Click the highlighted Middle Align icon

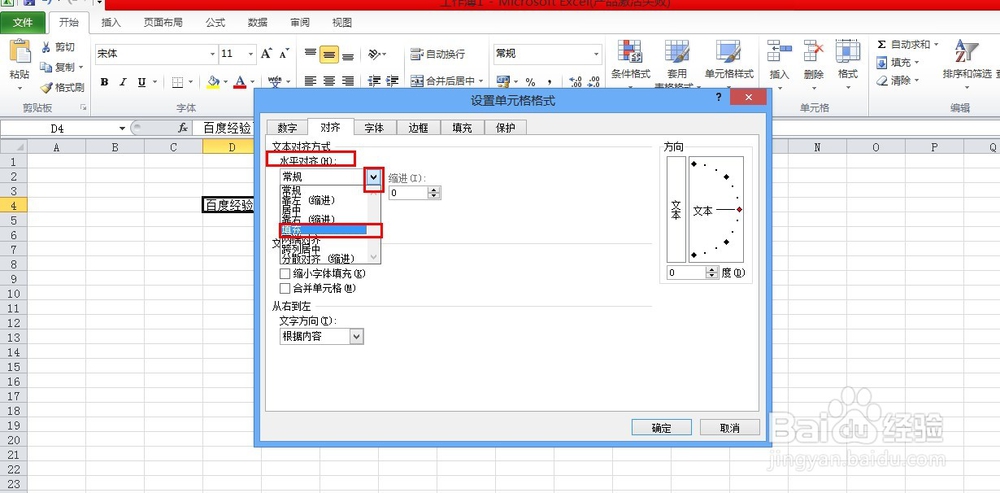coord(329,54)
